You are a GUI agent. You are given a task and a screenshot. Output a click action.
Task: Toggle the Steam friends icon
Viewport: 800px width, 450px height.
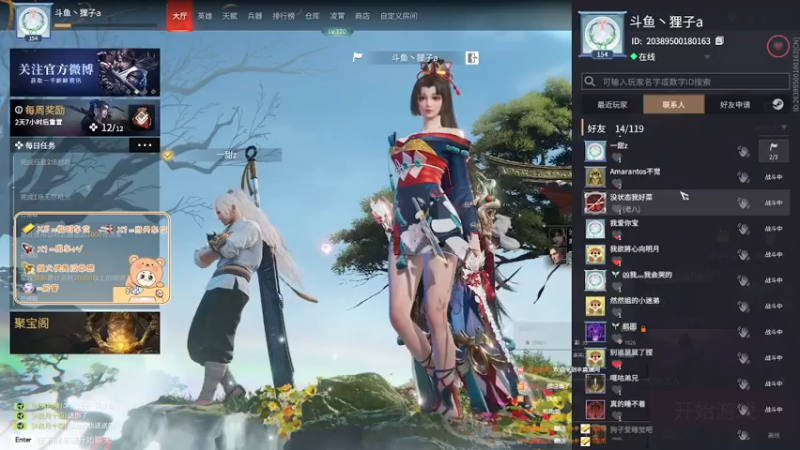(x=778, y=104)
